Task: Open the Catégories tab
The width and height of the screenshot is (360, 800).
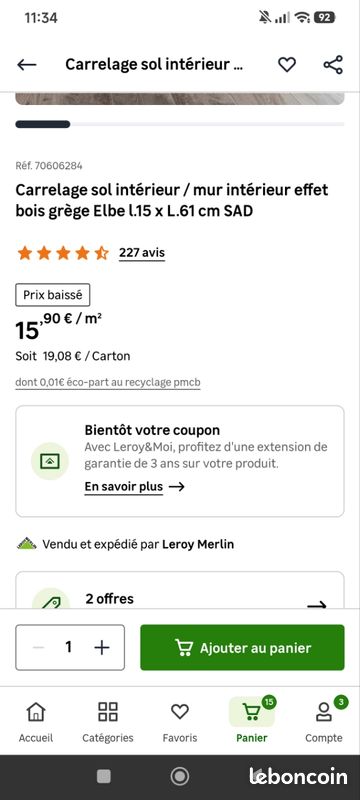Action: point(108,722)
